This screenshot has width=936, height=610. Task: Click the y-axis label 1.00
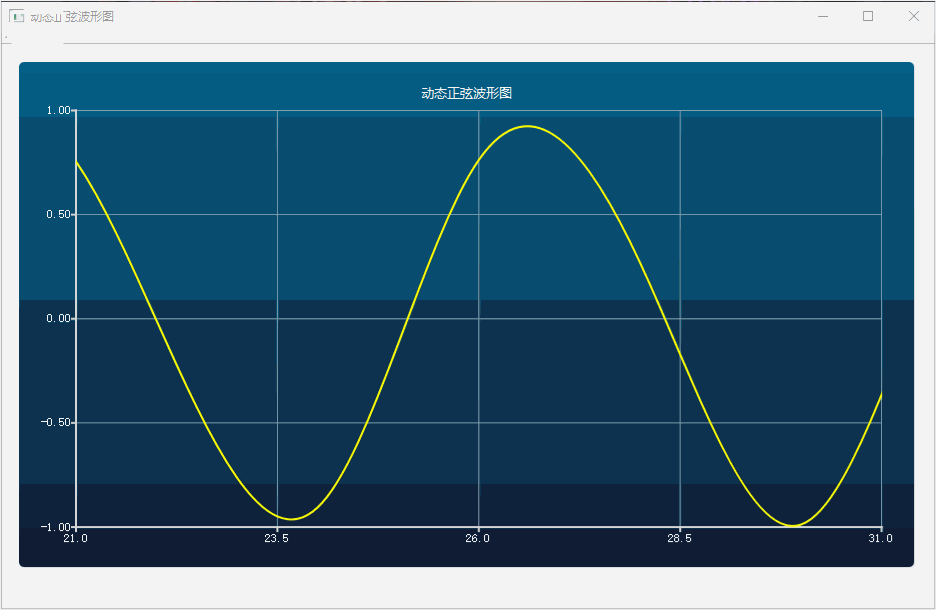click(57, 108)
